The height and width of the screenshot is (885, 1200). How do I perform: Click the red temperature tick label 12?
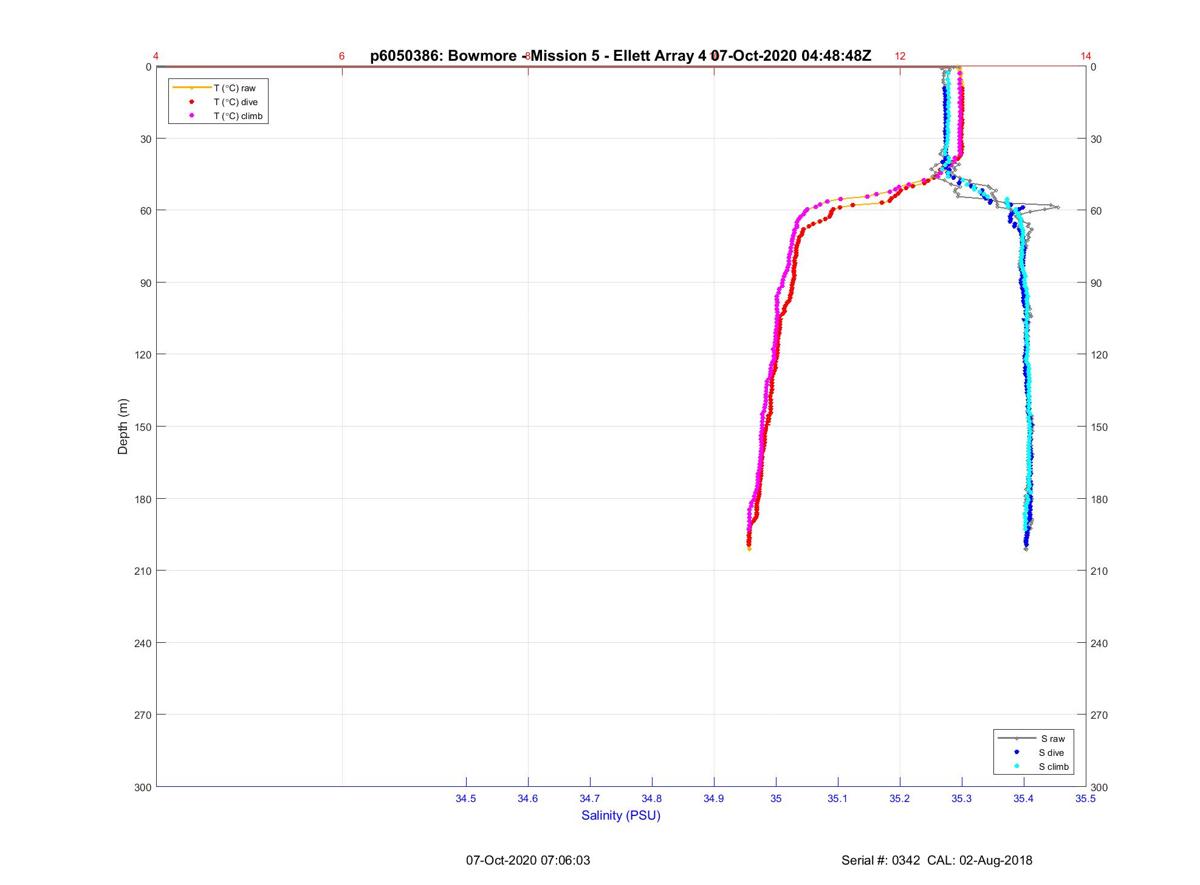[x=900, y=56]
